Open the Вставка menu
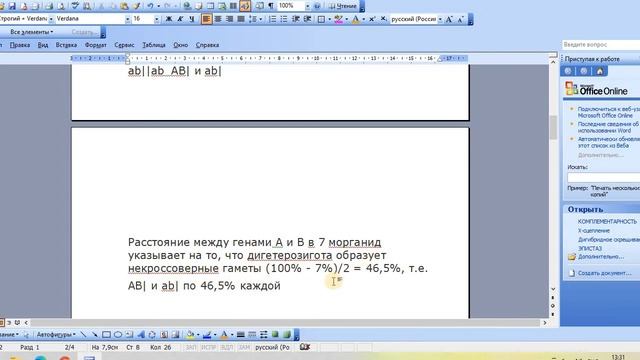This screenshot has width=640, height=360. pyautogui.click(x=66, y=45)
